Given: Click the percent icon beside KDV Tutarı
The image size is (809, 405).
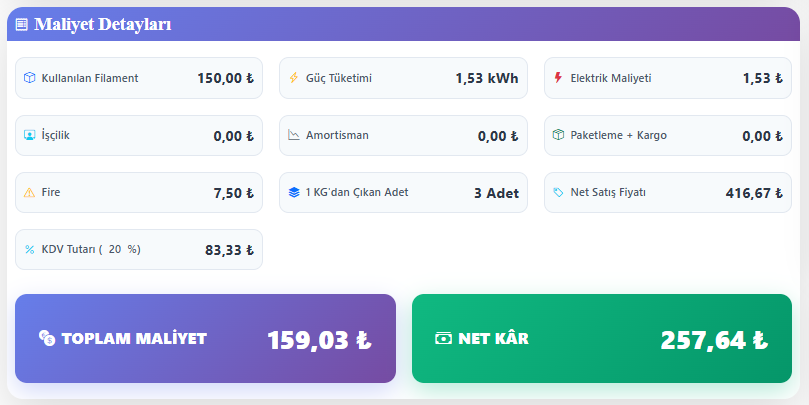Looking at the screenshot, I should coord(29,249).
